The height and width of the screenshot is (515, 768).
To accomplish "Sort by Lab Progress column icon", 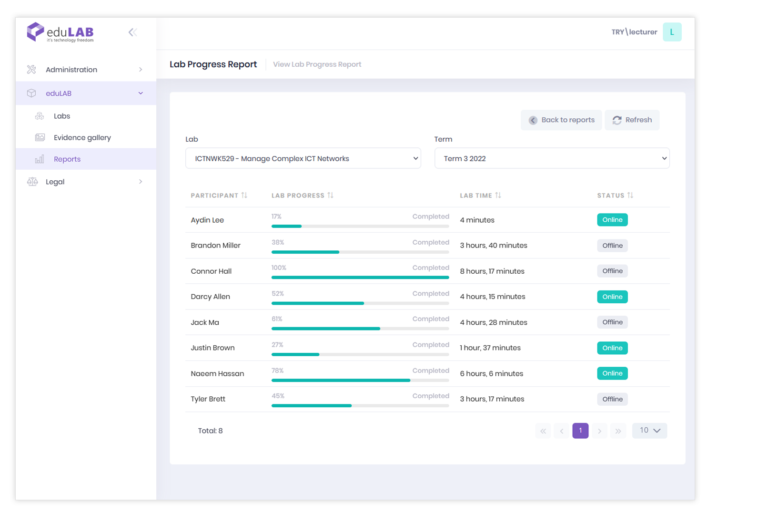I will 330,195.
